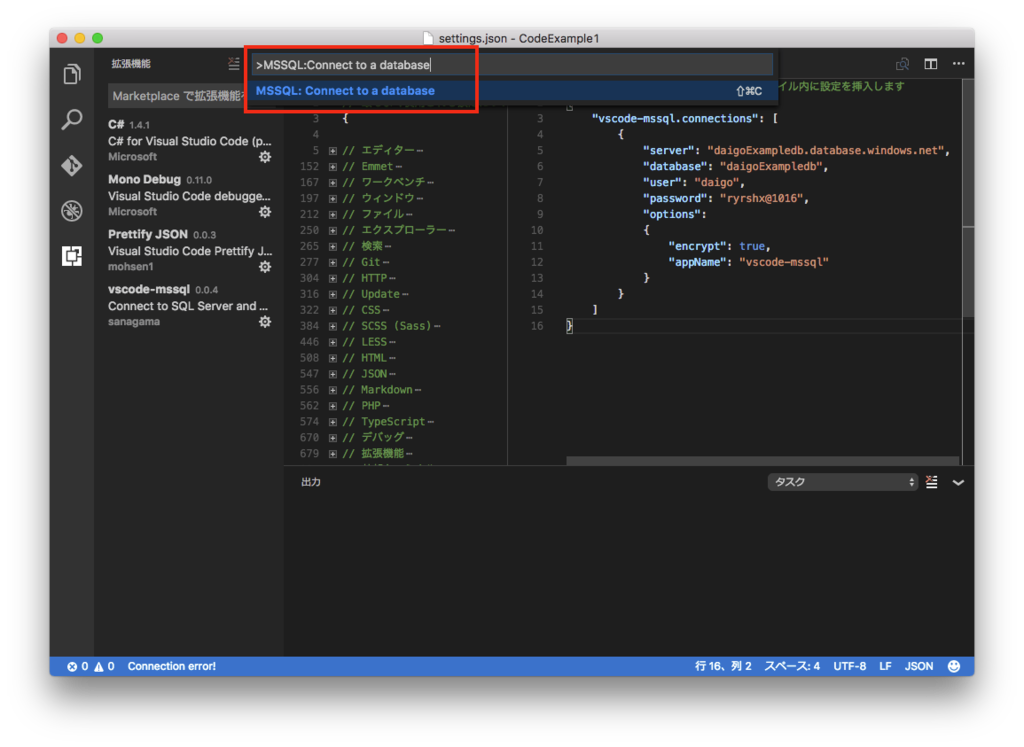Click the feedback smiley in status bar
The height and width of the screenshot is (747, 1024).
tap(953, 666)
